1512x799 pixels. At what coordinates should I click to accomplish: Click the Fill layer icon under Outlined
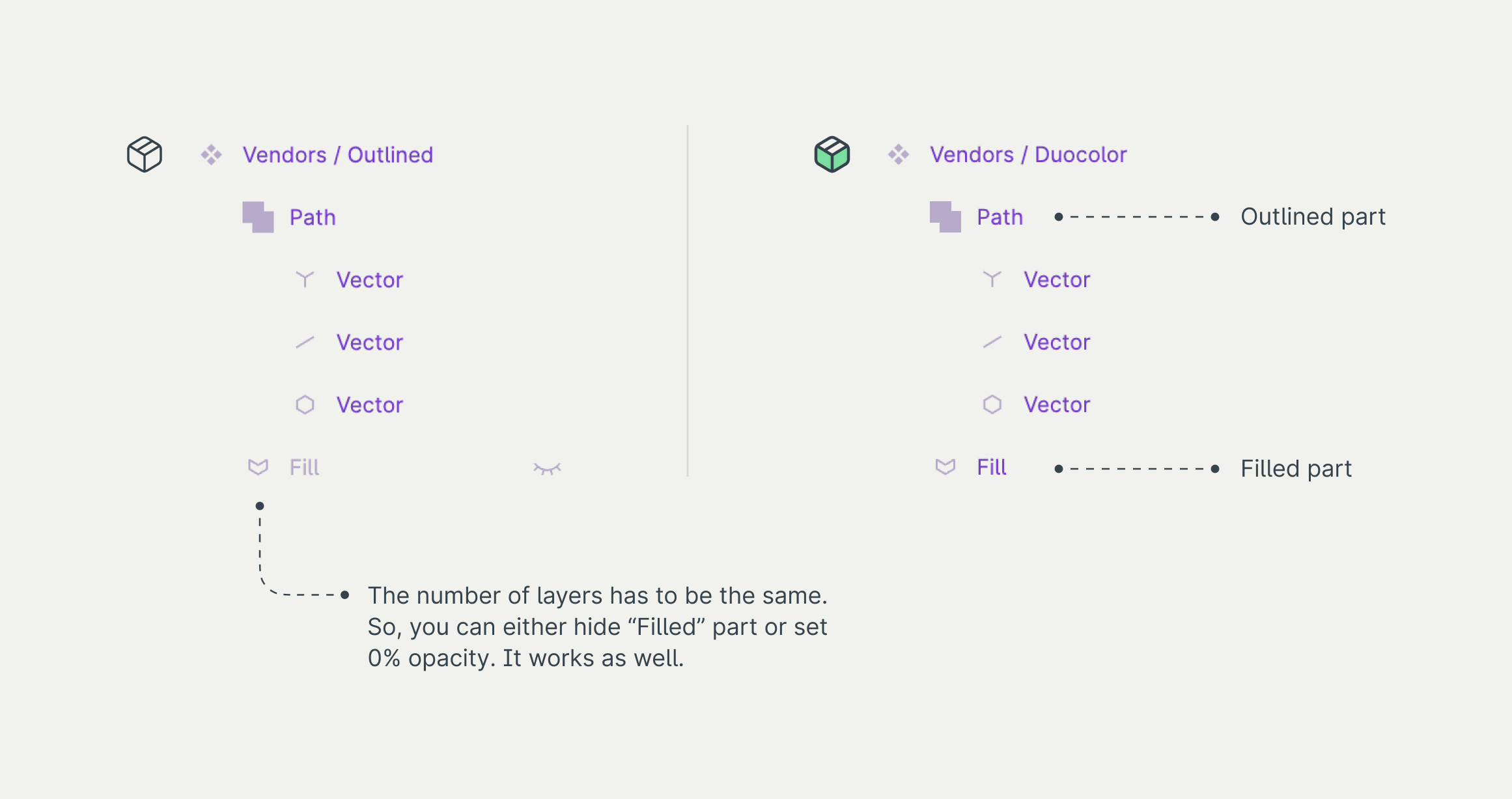tap(258, 467)
